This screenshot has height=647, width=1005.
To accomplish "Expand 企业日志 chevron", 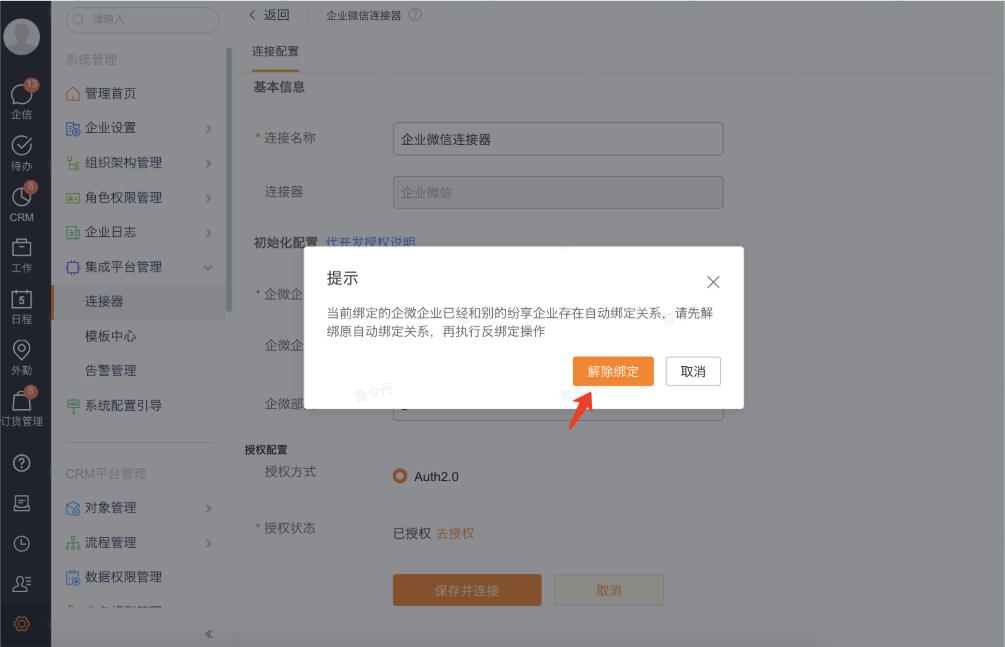I will click(x=208, y=232).
